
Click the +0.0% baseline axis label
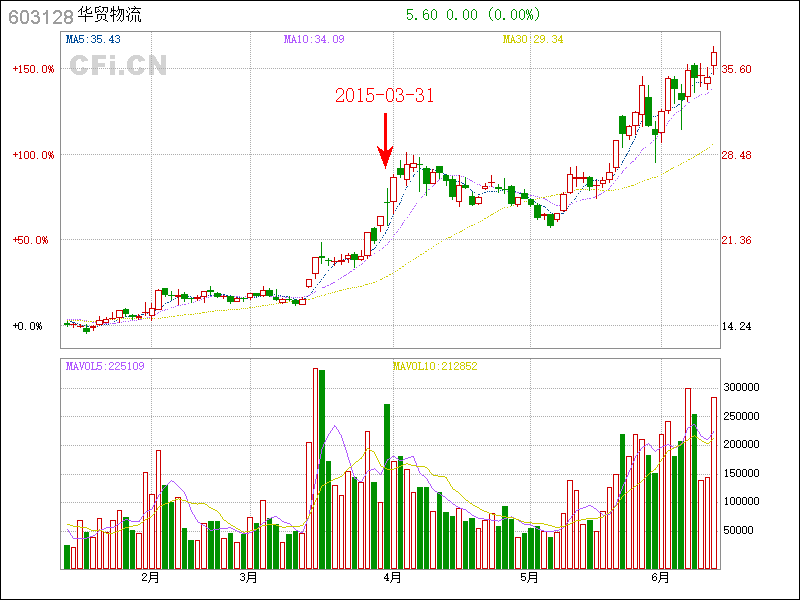[27, 326]
